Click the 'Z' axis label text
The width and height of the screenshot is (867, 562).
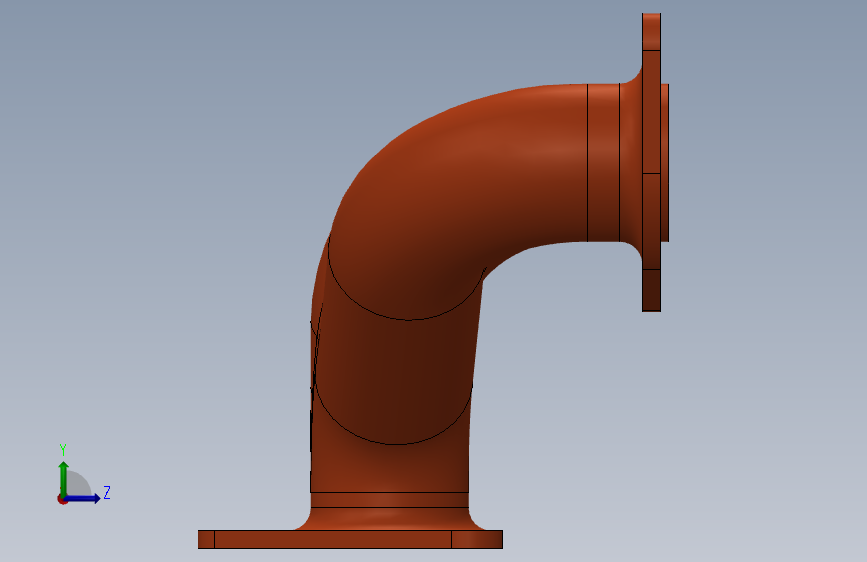click(107, 492)
